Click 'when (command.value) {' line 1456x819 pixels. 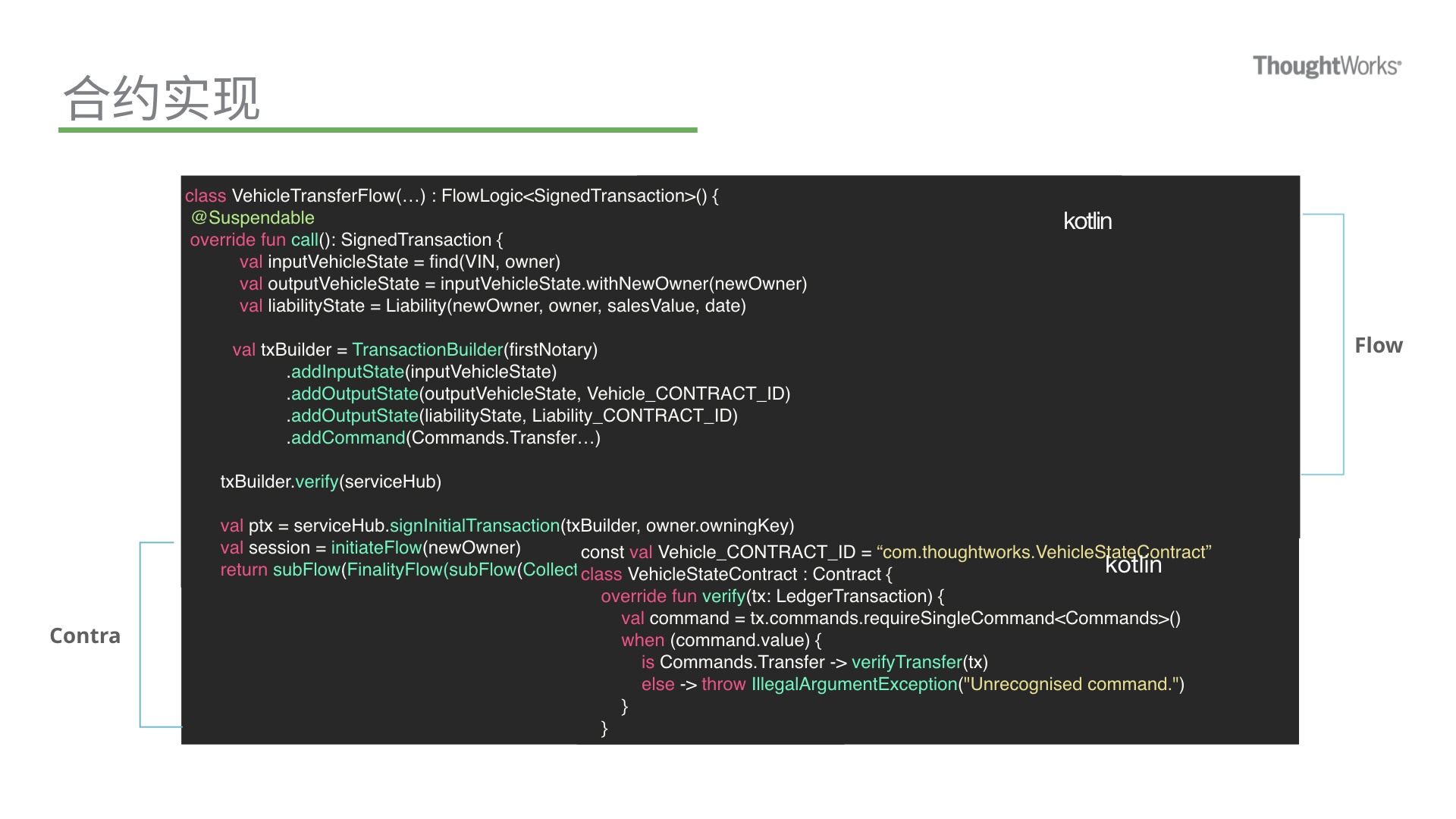point(721,640)
